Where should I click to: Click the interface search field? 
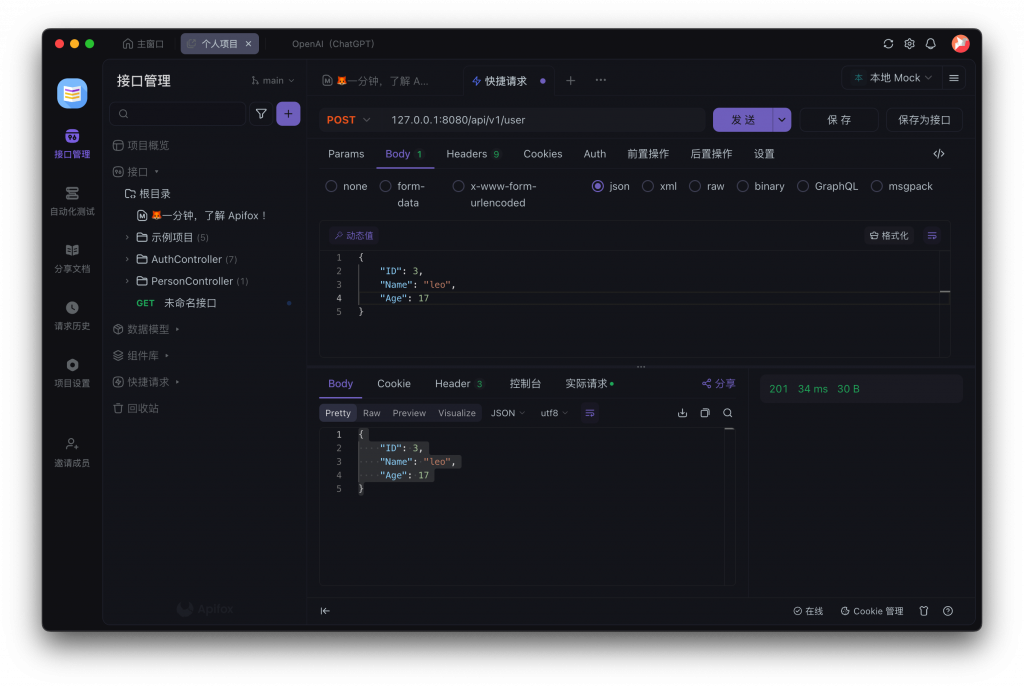(x=178, y=114)
